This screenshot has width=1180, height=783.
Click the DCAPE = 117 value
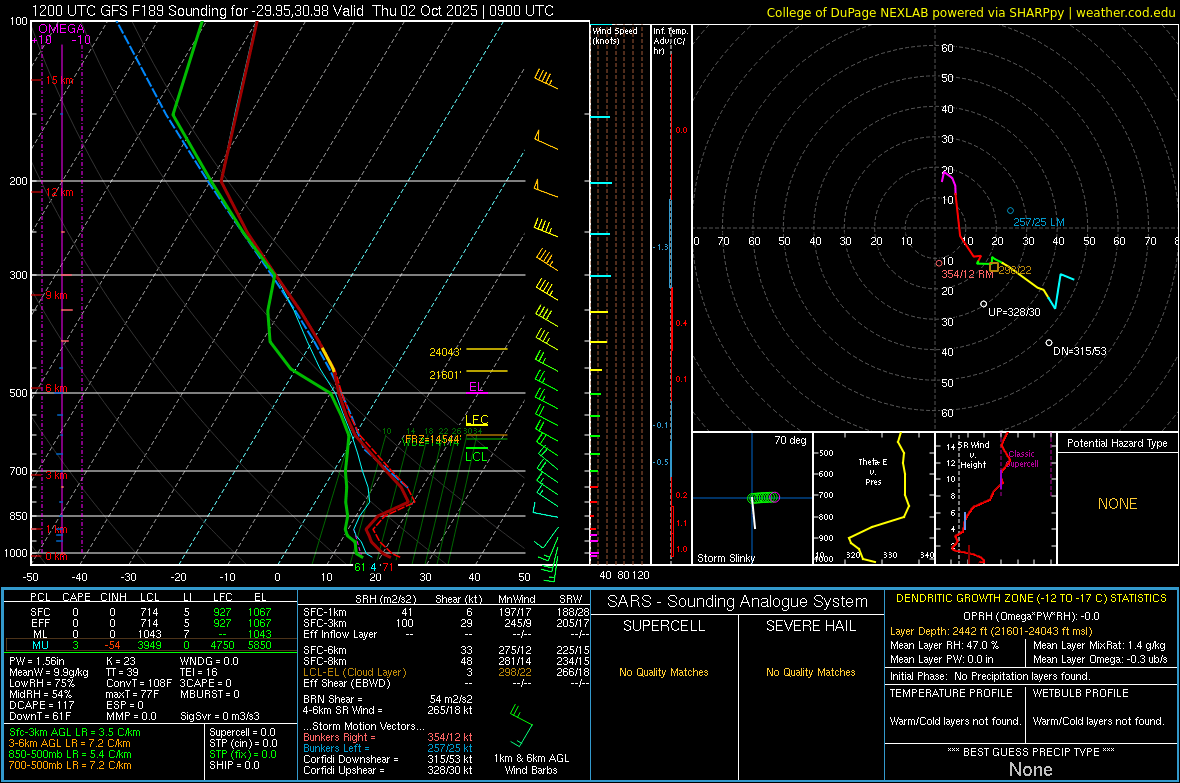(42, 705)
